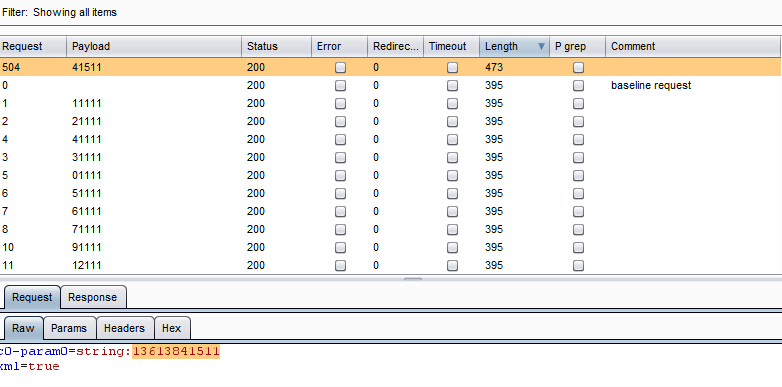The width and height of the screenshot is (782, 387).
Task: Open the Headers view tab
Action: [125, 328]
